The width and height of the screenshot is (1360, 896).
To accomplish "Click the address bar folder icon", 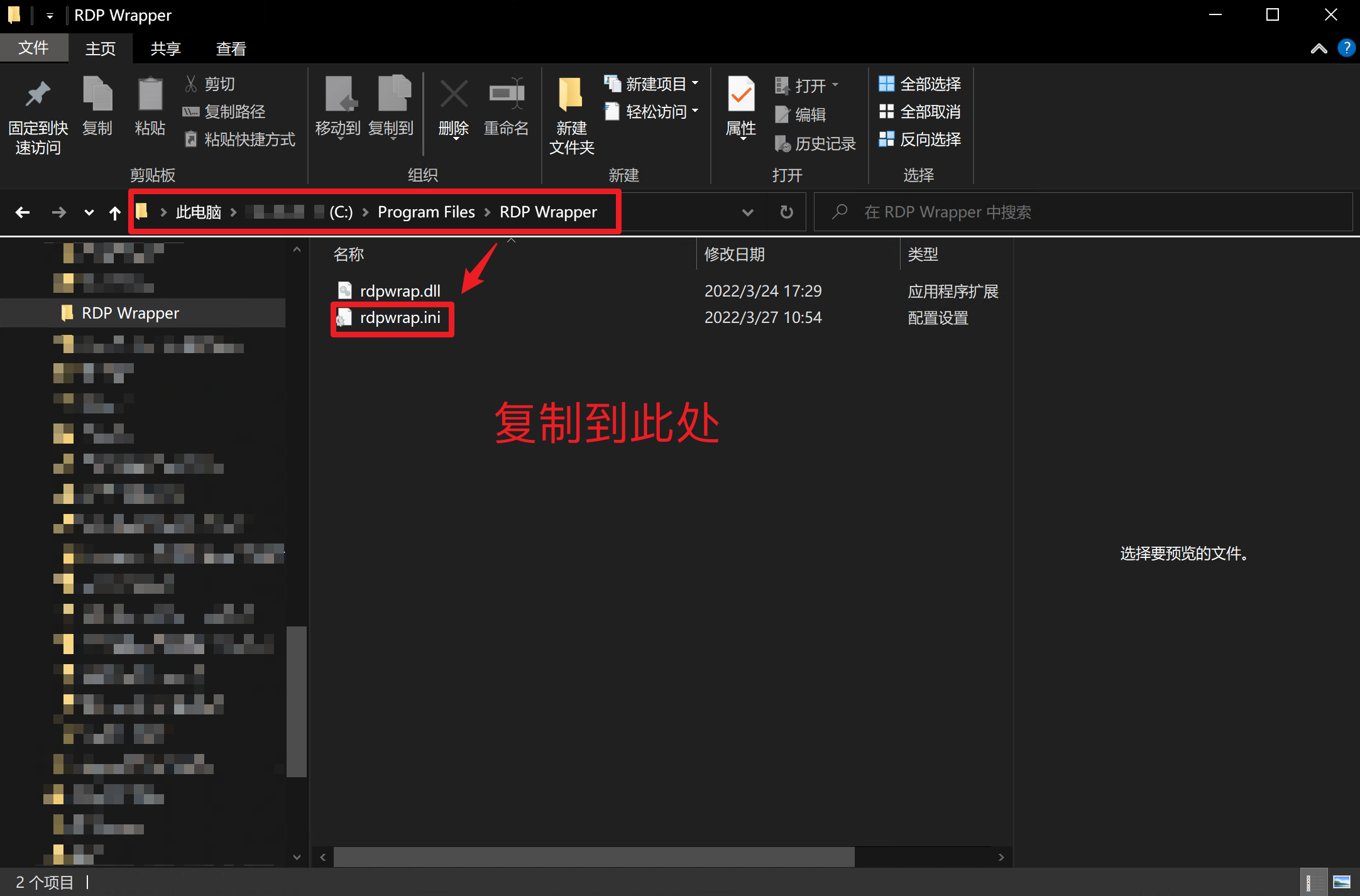I will 142,211.
